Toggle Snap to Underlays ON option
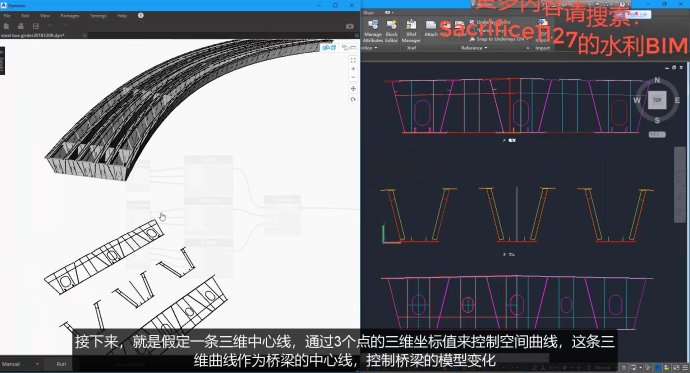This screenshot has width=690, height=373. pyautogui.click(x=498, y=39)
